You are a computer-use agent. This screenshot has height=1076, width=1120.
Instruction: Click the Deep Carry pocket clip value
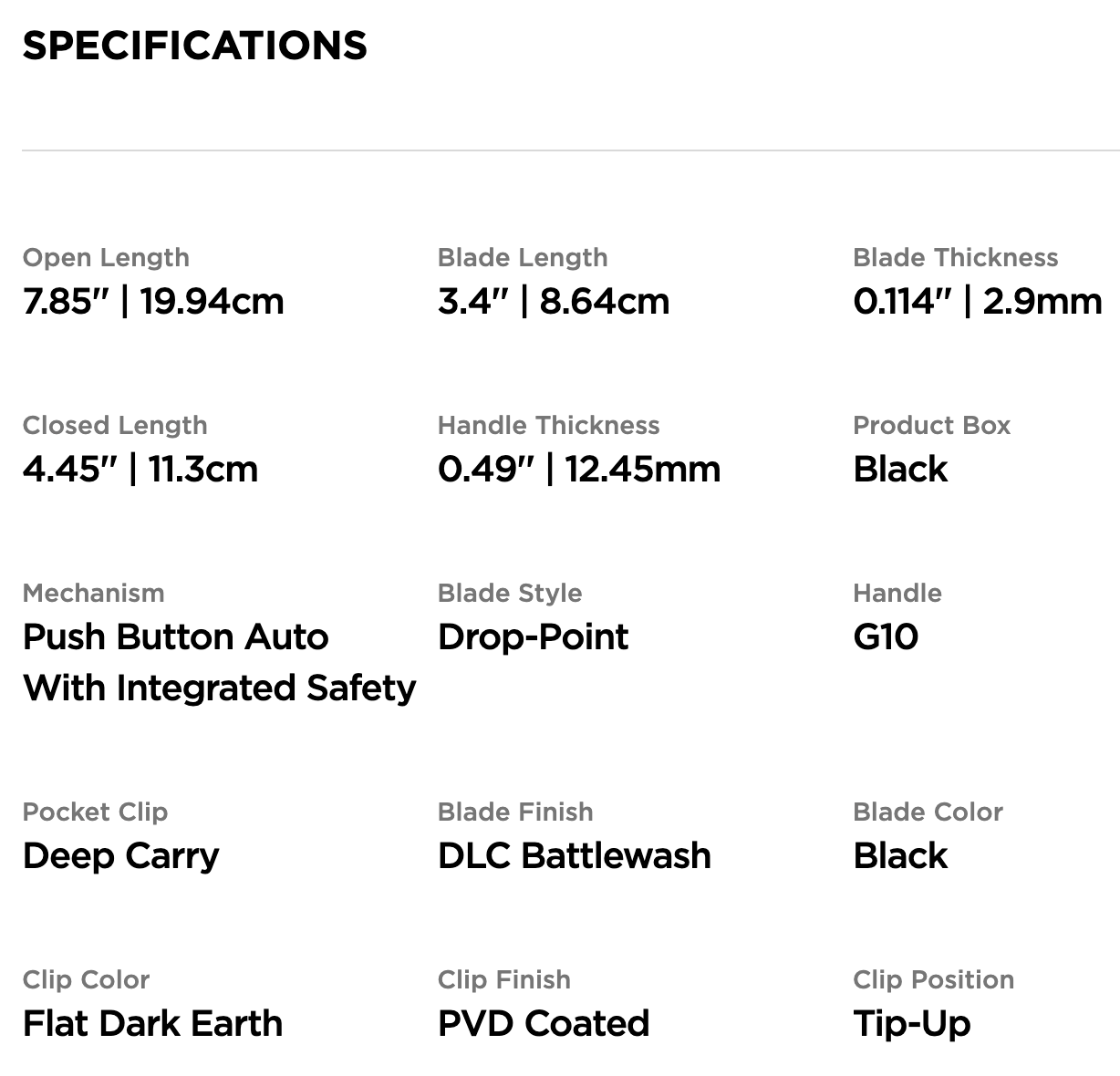pyautogui.click(x=121, y=856)
